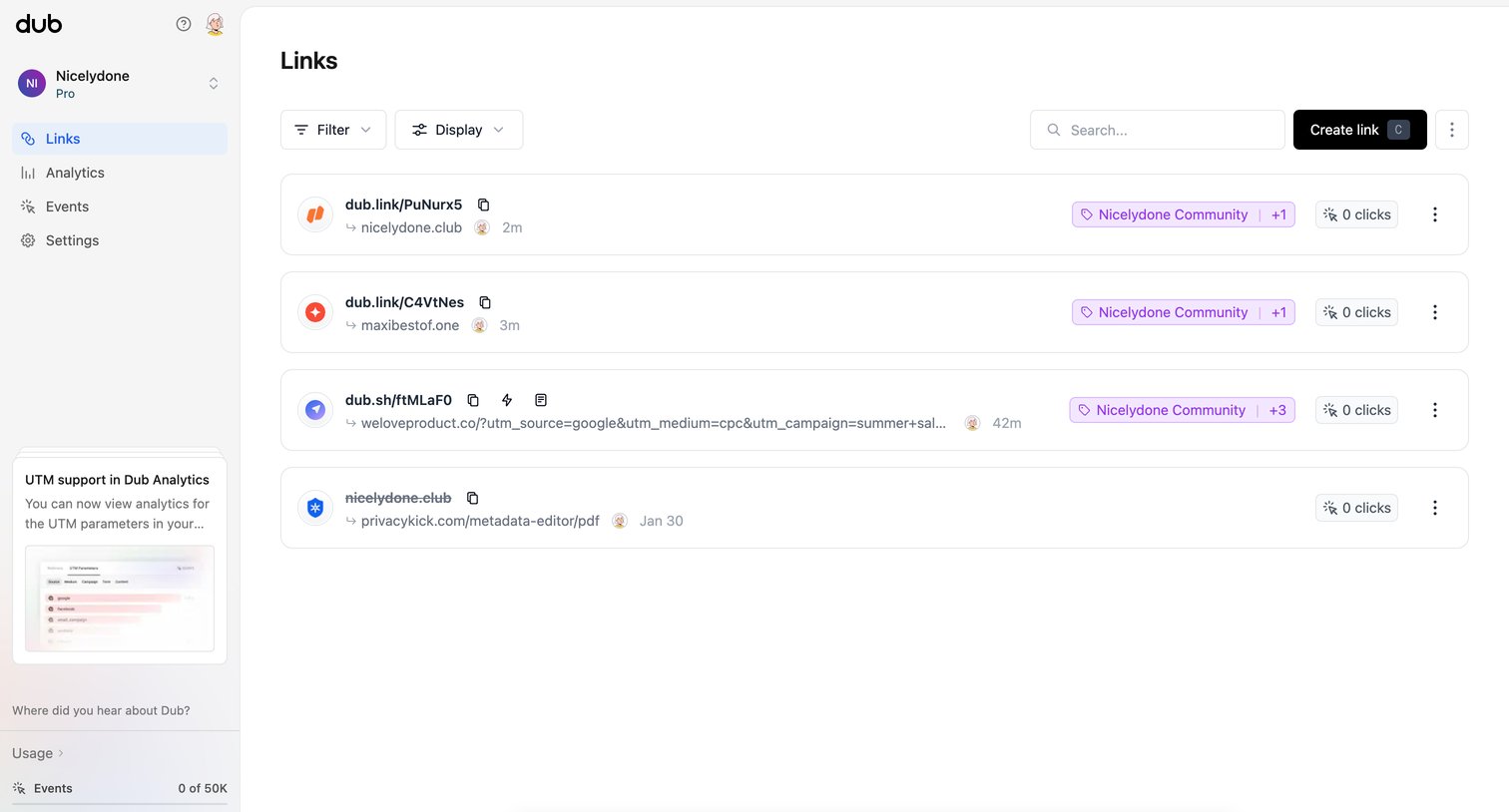1509x812 pixels.
Task: Click the UTM analytics preview thumbnail
Action: (120, 599)
